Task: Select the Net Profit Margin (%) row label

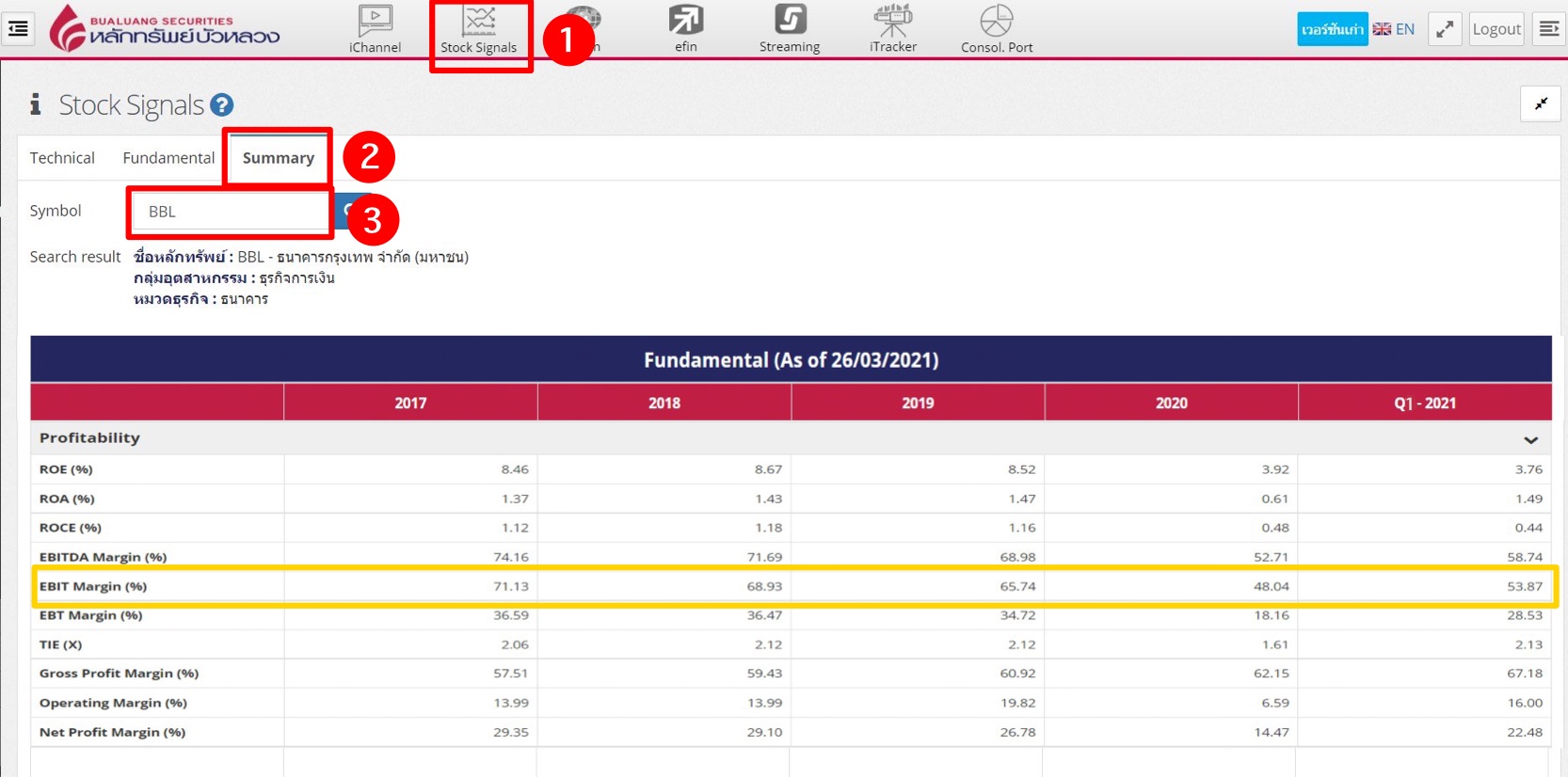Action: pos(113,732)
